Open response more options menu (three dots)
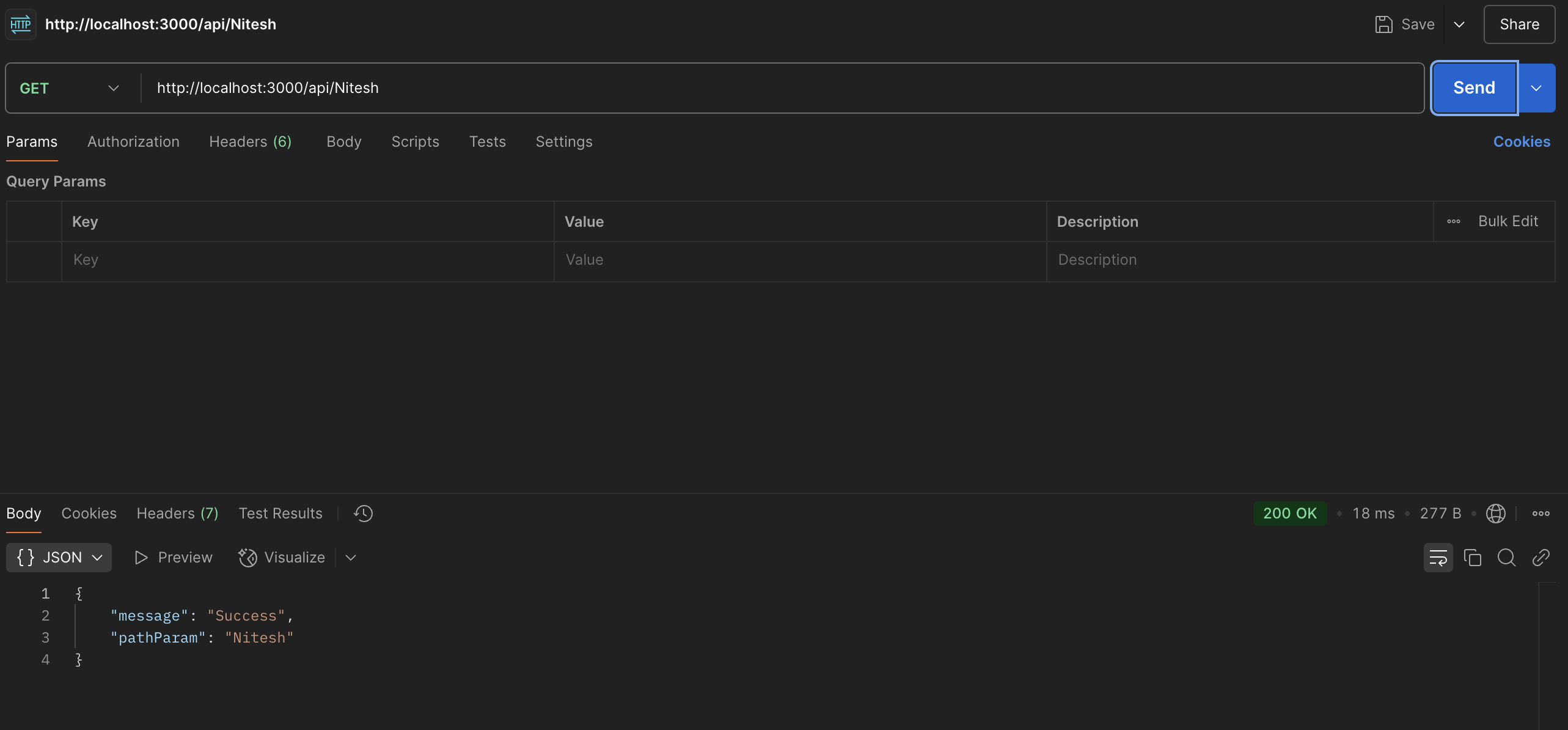 point(1541,514)
